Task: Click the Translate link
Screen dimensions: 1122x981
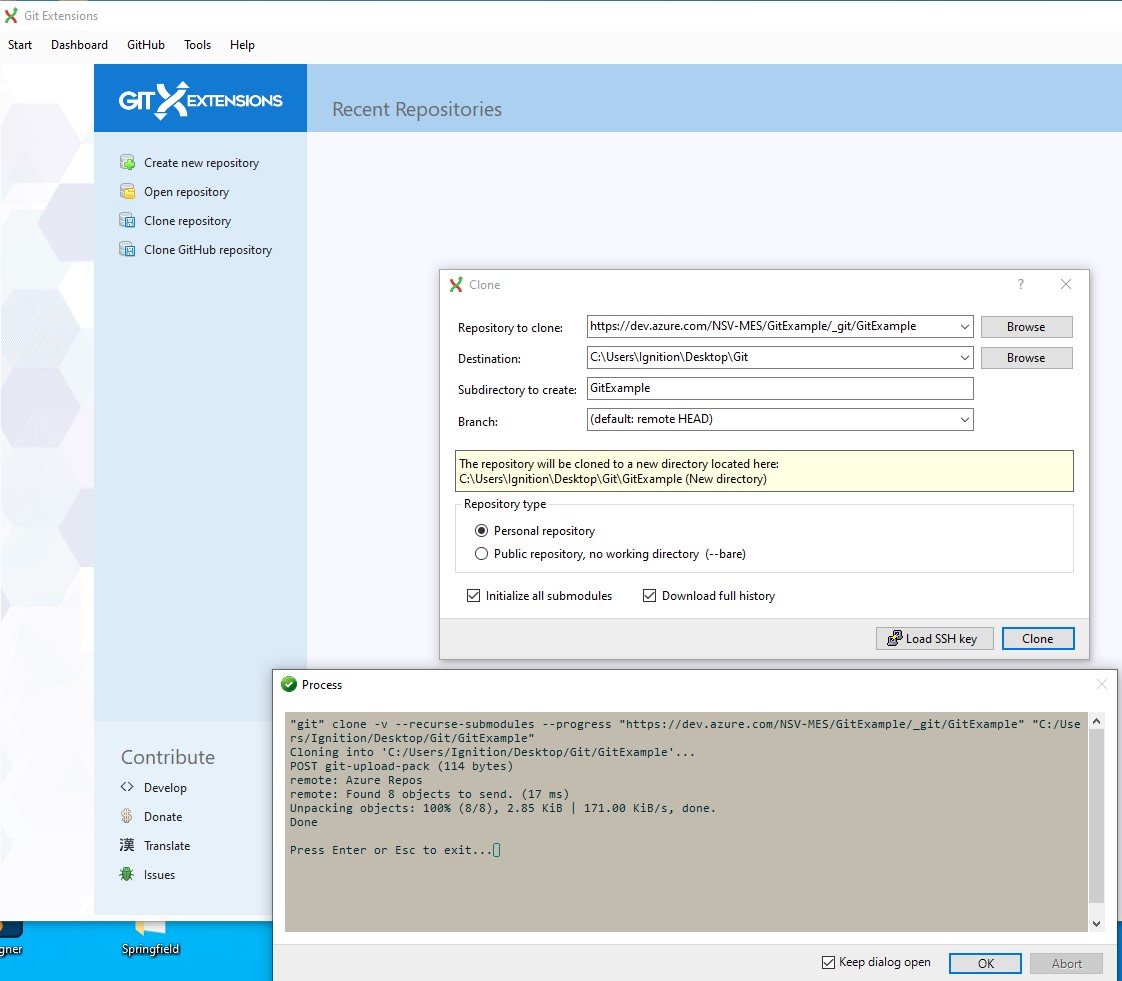Action: click(167, 846)
